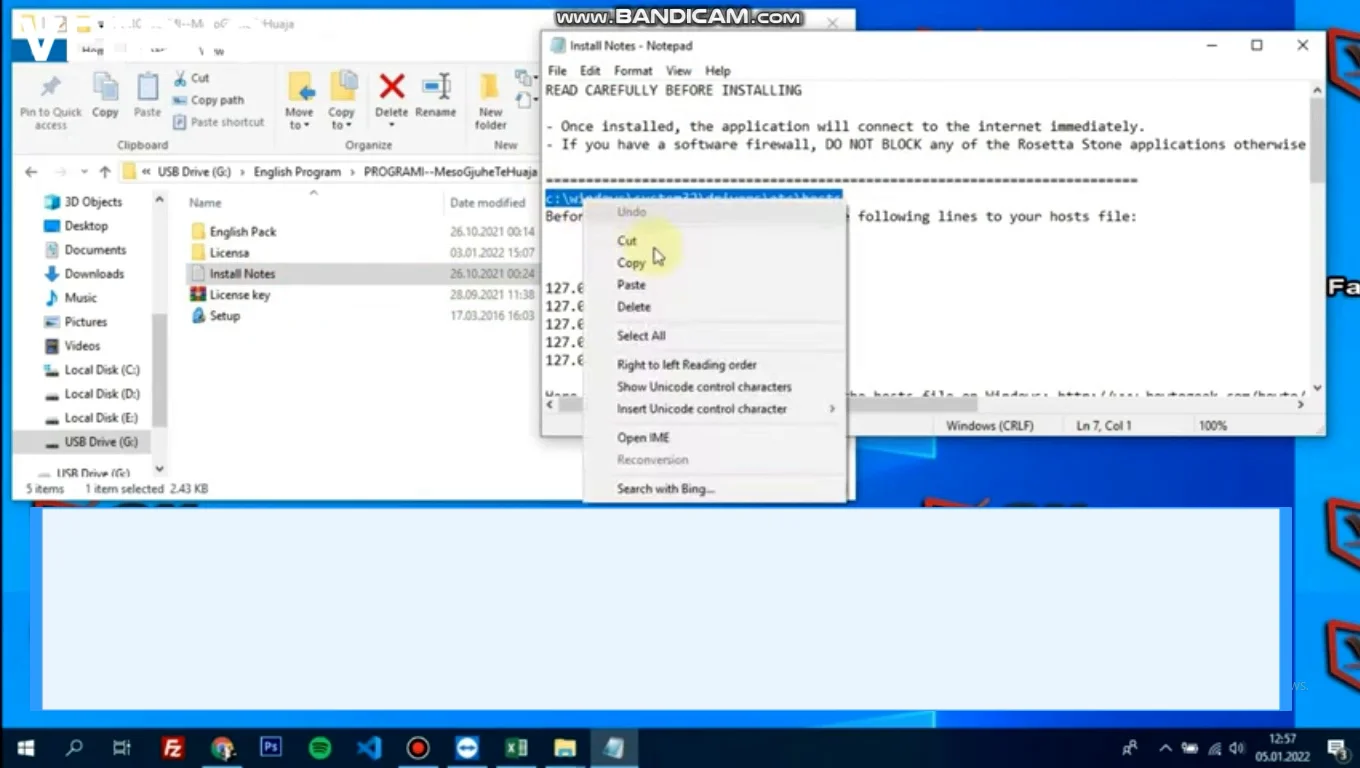Click USB Drive (G:) in address breadcrumb
The width and height of the screenshot is (1360, 768).
[x=194, y=172]
